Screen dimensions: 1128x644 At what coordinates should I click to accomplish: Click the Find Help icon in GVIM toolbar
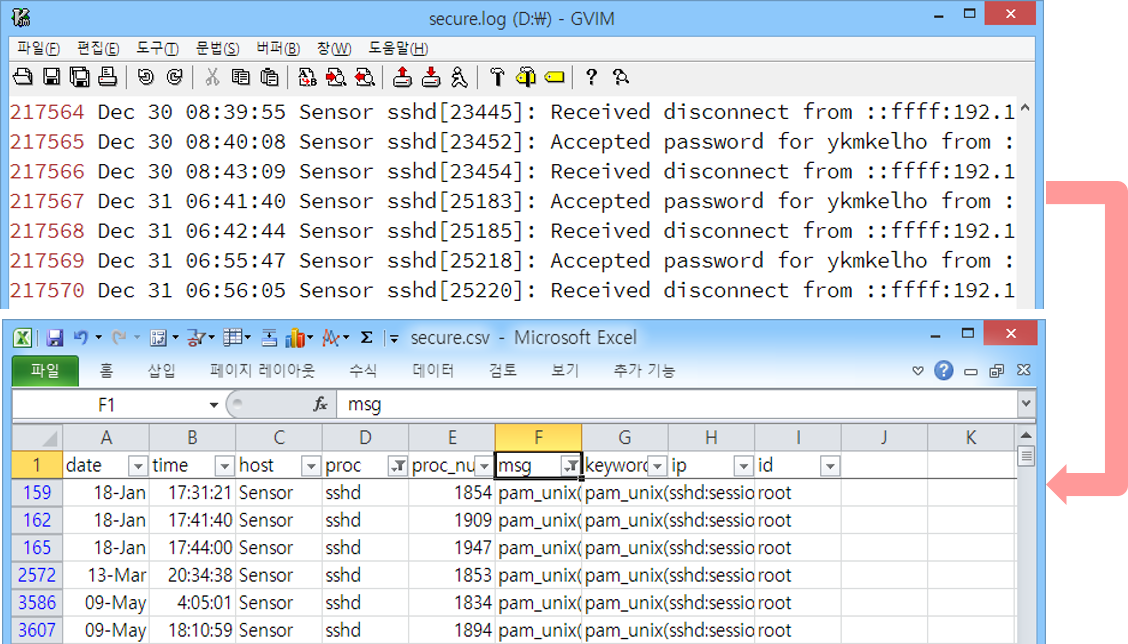(621, 77)
